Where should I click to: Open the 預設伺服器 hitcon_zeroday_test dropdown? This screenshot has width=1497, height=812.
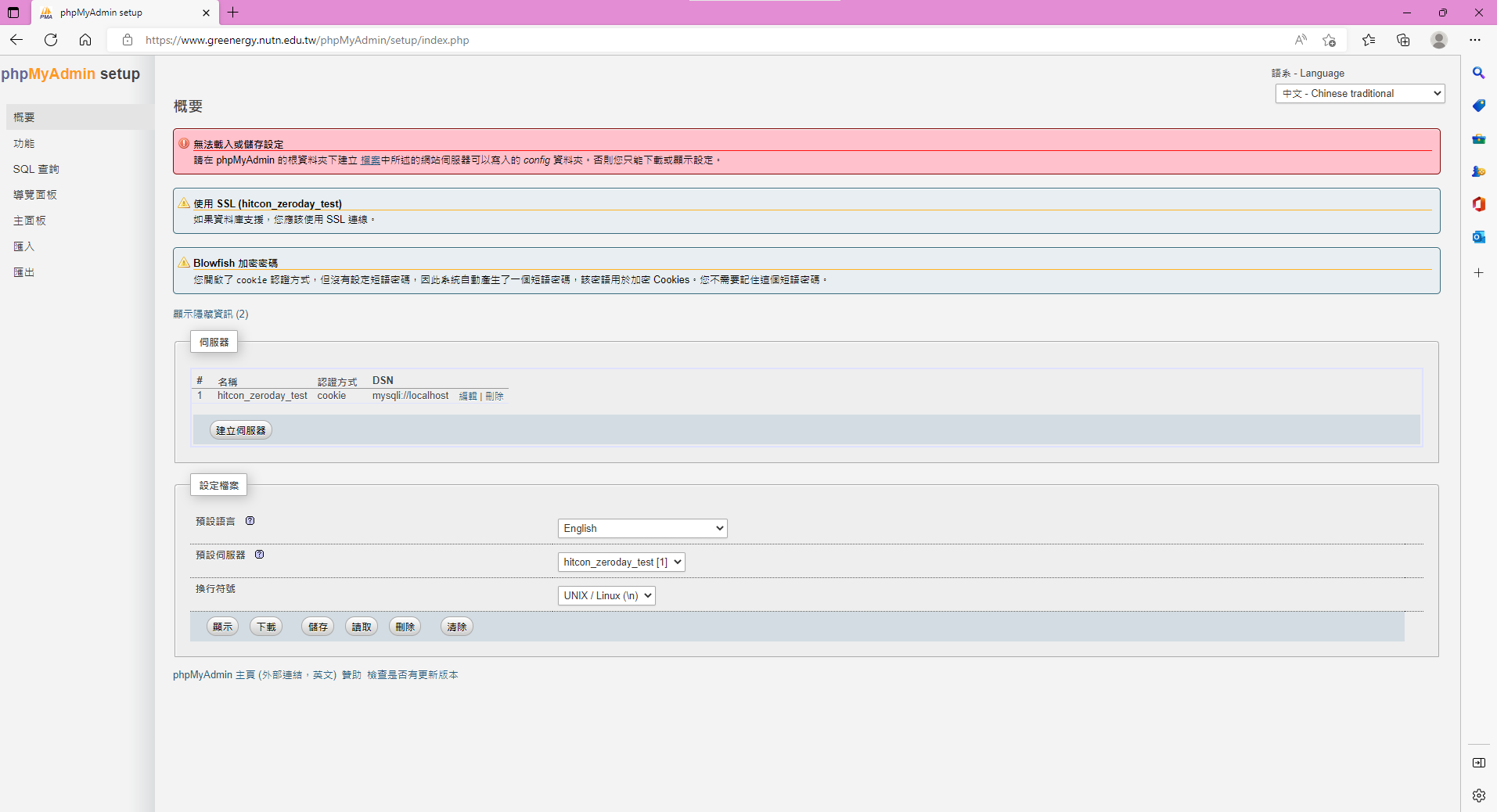(x=621, y=562)
